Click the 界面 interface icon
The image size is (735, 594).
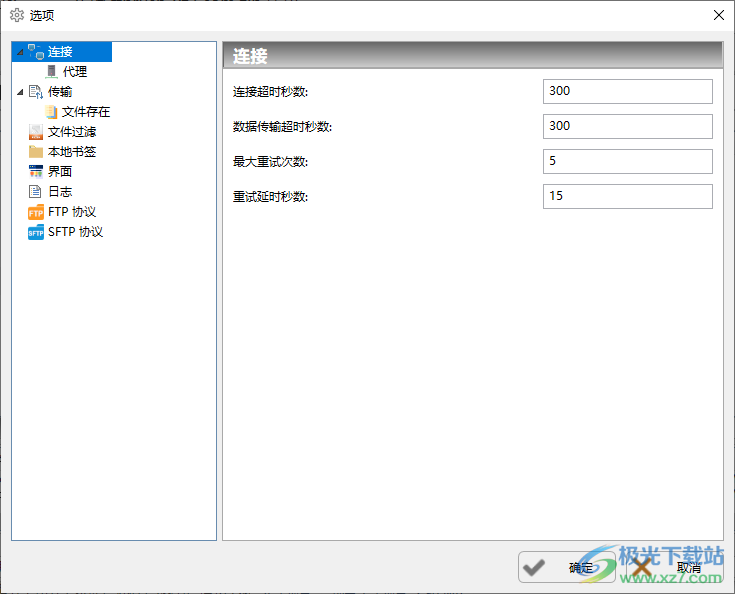[x=36, y=172]
